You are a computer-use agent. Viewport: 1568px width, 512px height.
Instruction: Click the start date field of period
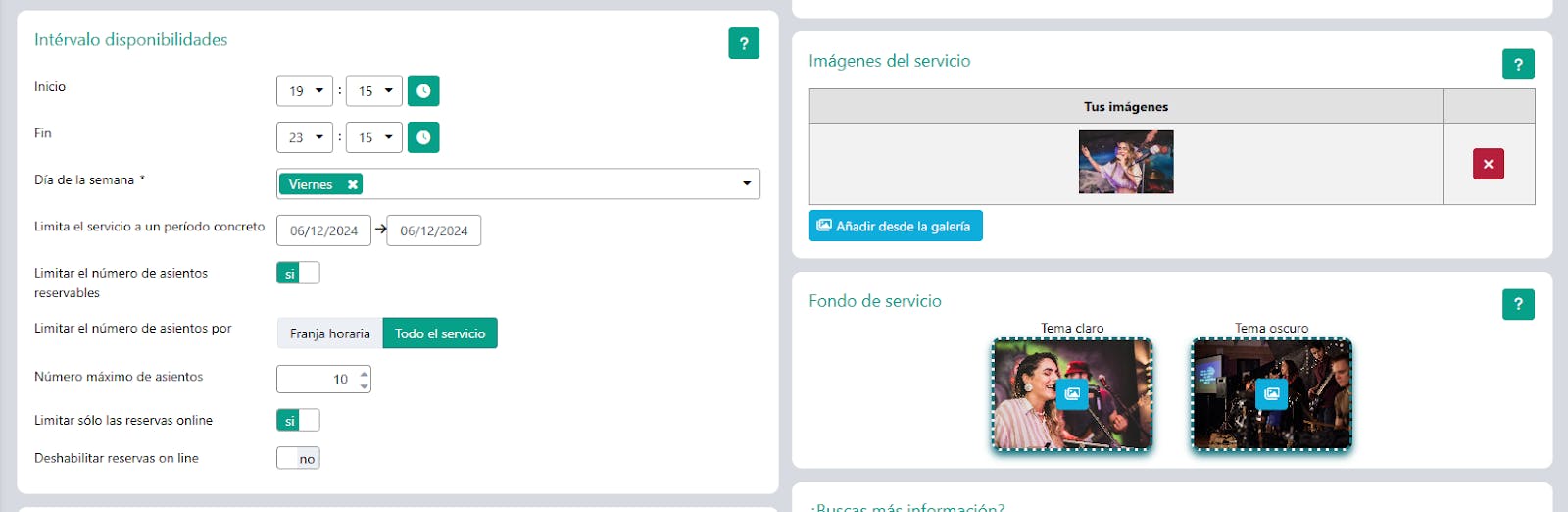click(323, 230)
